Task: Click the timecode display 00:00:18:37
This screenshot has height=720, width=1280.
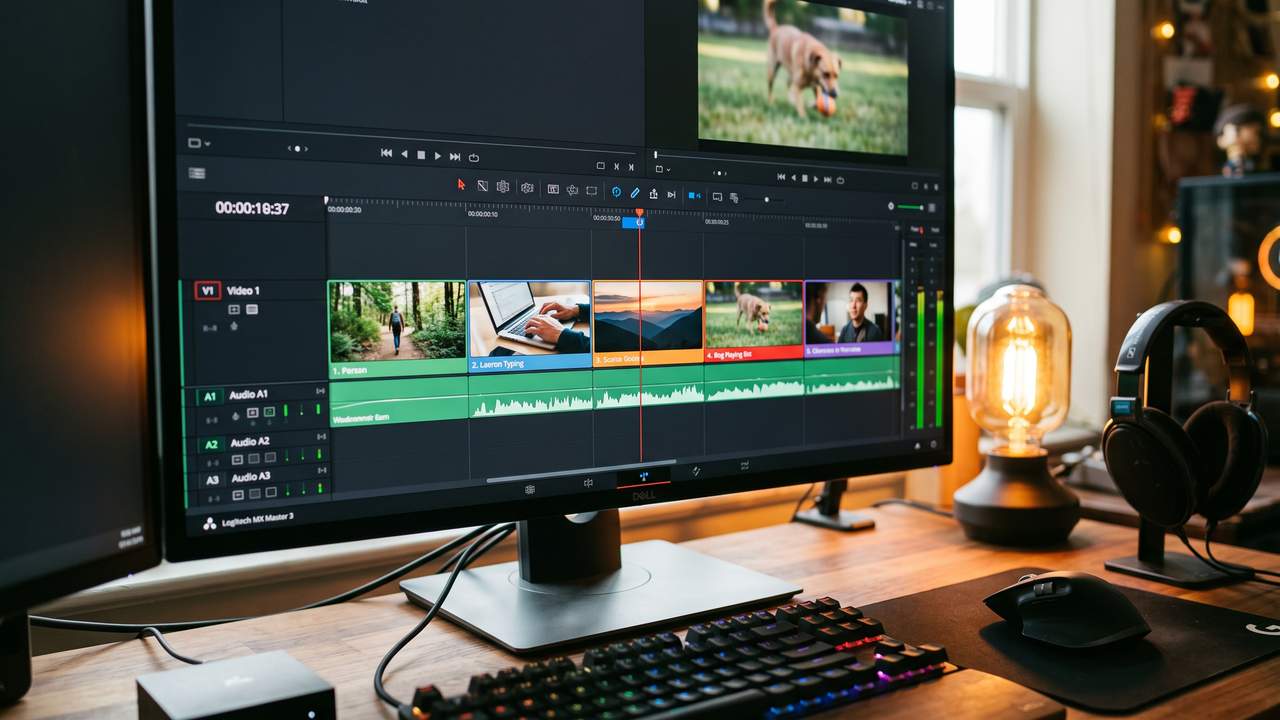Action: pyautogui.click(x=252, y=208)
